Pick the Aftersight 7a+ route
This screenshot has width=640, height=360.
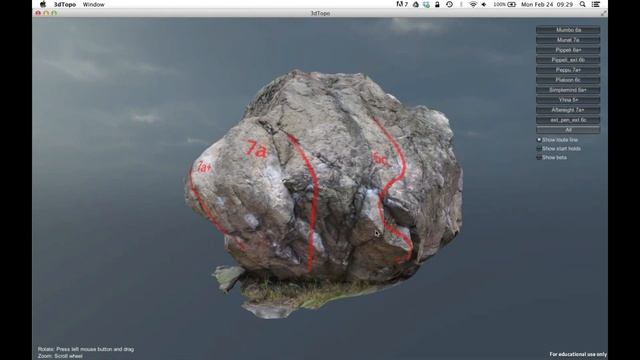click(568, 110)
